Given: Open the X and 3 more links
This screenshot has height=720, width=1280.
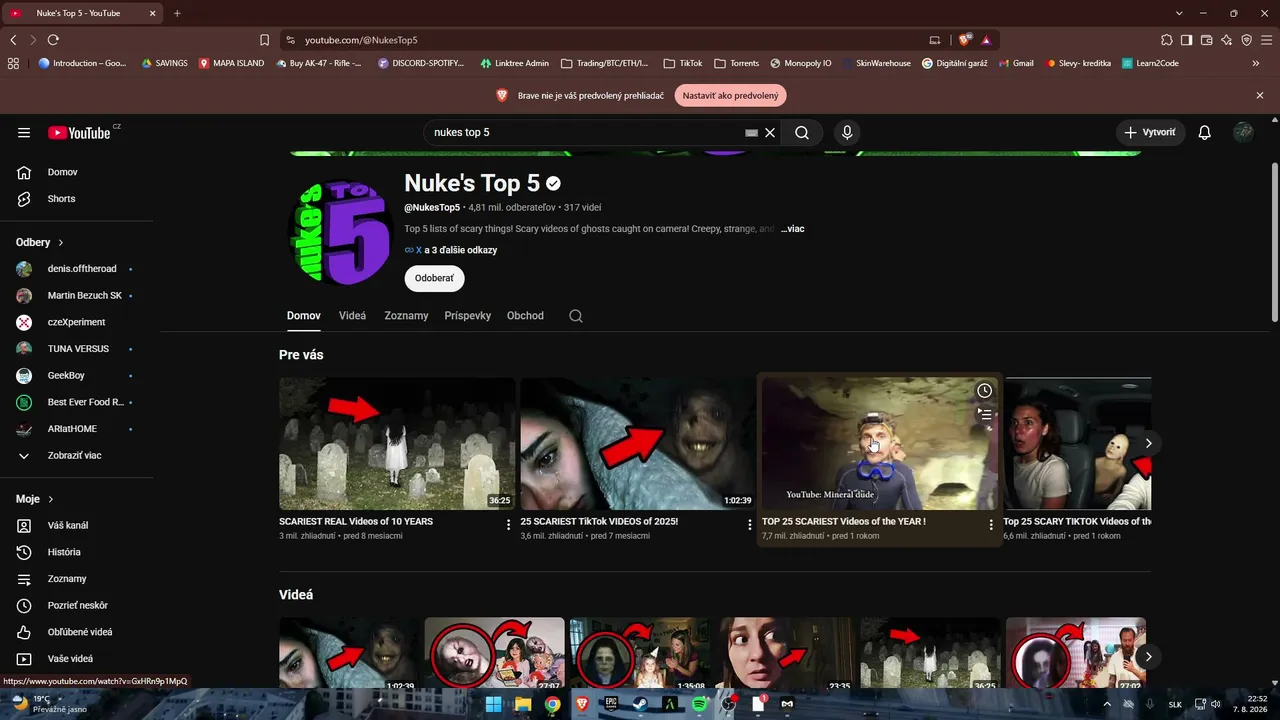Looking at the screenshot, I should (x=451, y=250).
